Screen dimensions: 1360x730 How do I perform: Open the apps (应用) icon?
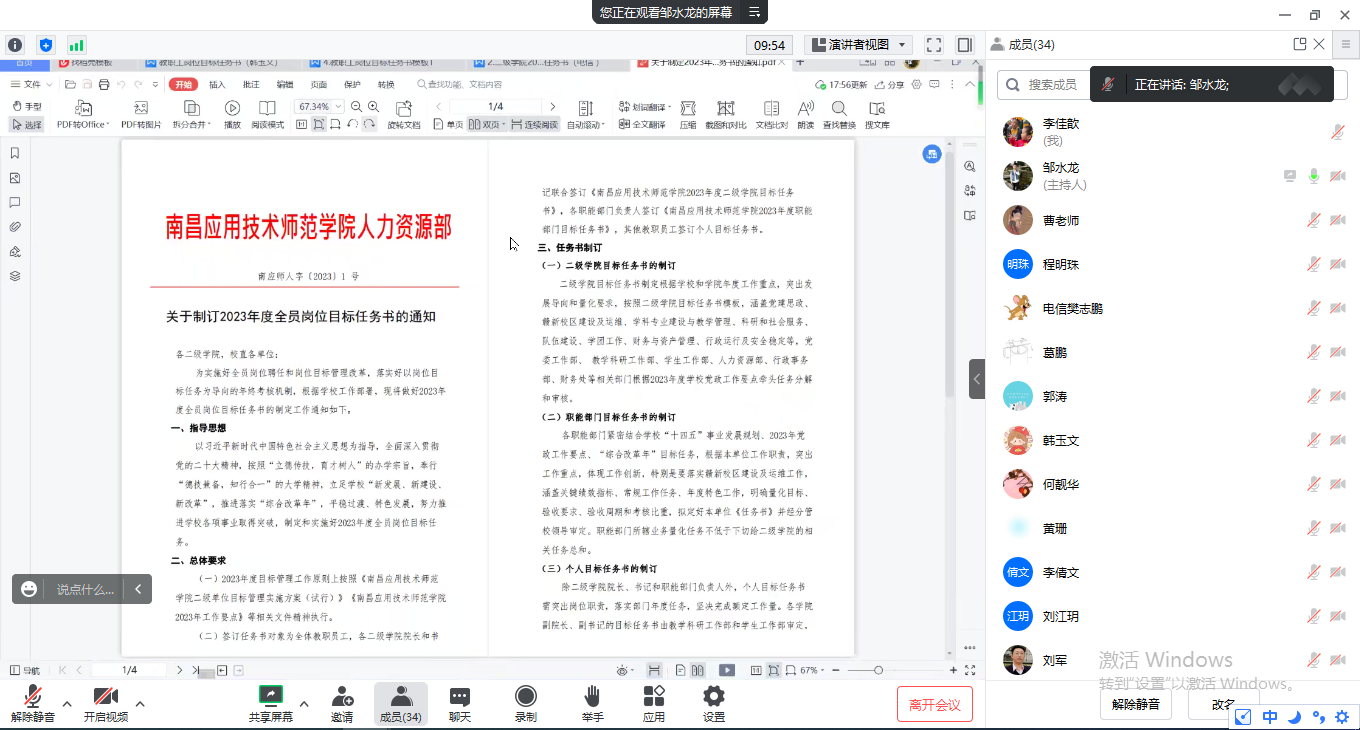pyautogui.click(x=654, y=704)
